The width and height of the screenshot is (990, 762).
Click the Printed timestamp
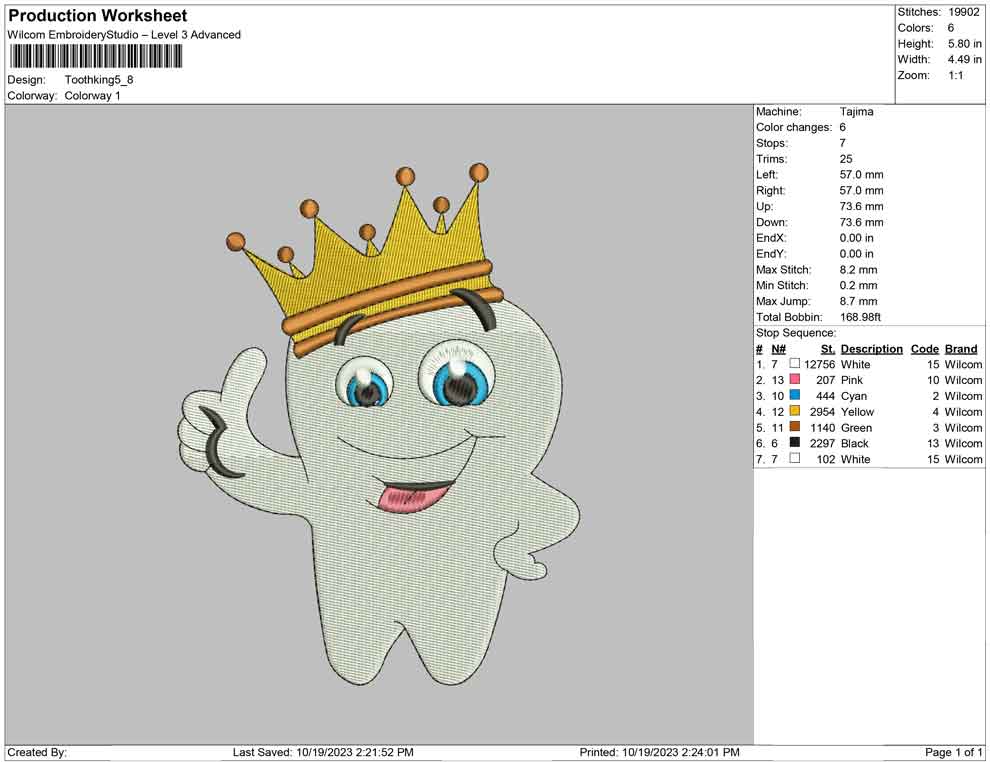659,753
